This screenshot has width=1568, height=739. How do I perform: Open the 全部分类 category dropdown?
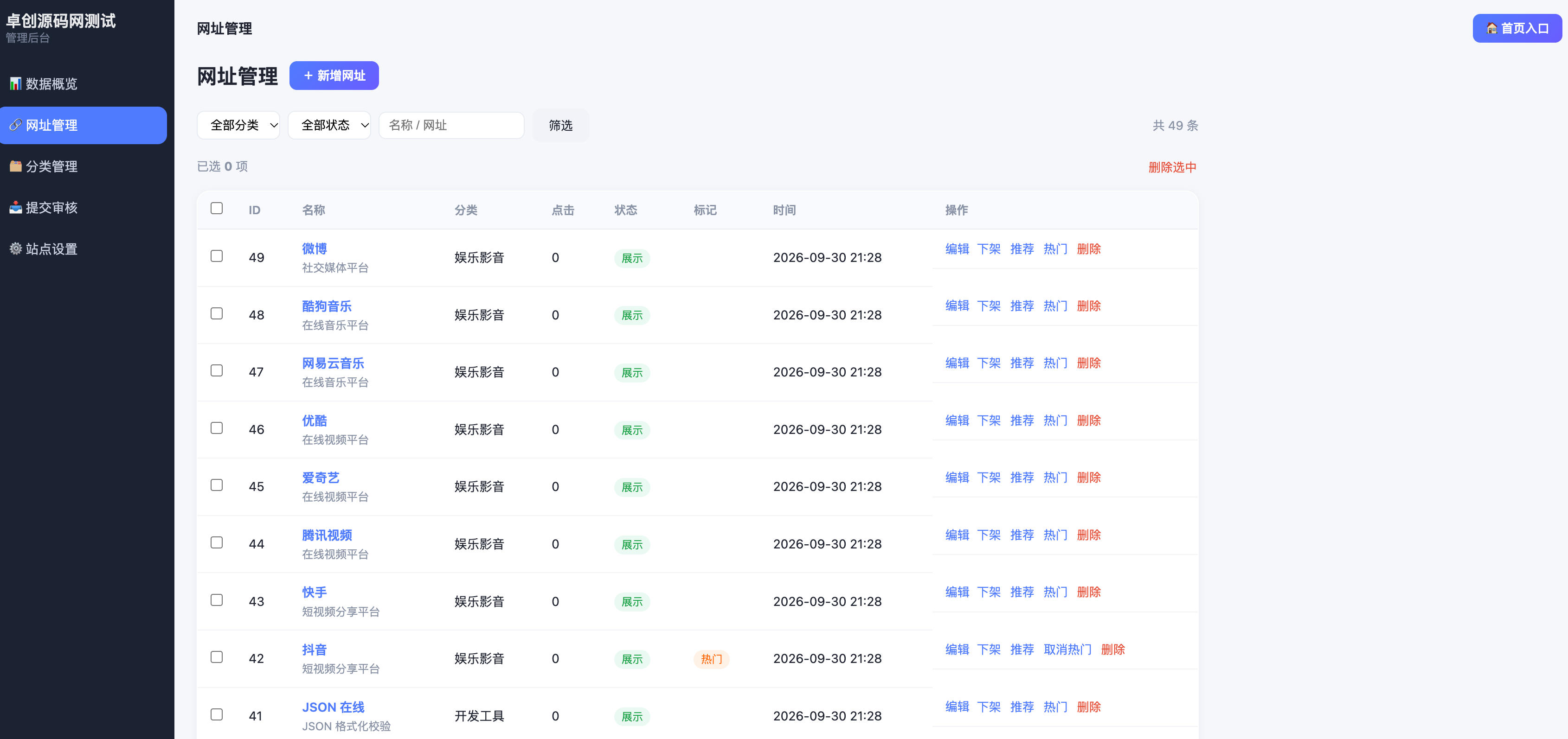[x=238, y=125]
